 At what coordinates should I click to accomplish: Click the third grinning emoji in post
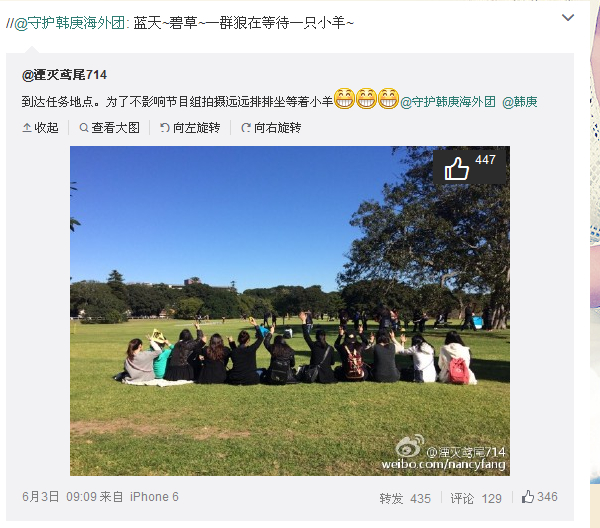coord(388,99)
